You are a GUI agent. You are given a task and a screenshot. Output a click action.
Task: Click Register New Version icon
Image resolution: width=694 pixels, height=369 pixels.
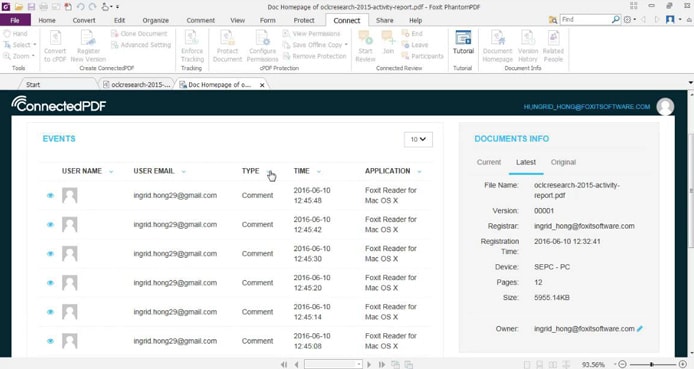click(88, 46)
